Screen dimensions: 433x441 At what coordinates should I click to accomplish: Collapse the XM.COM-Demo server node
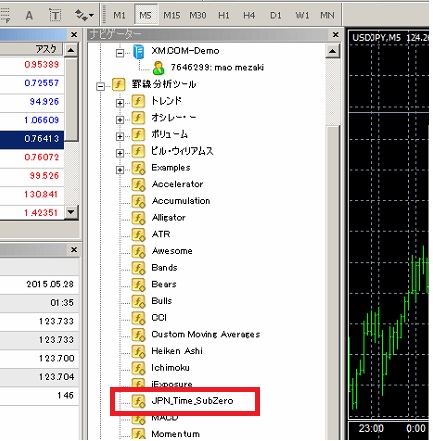[120, 53]
